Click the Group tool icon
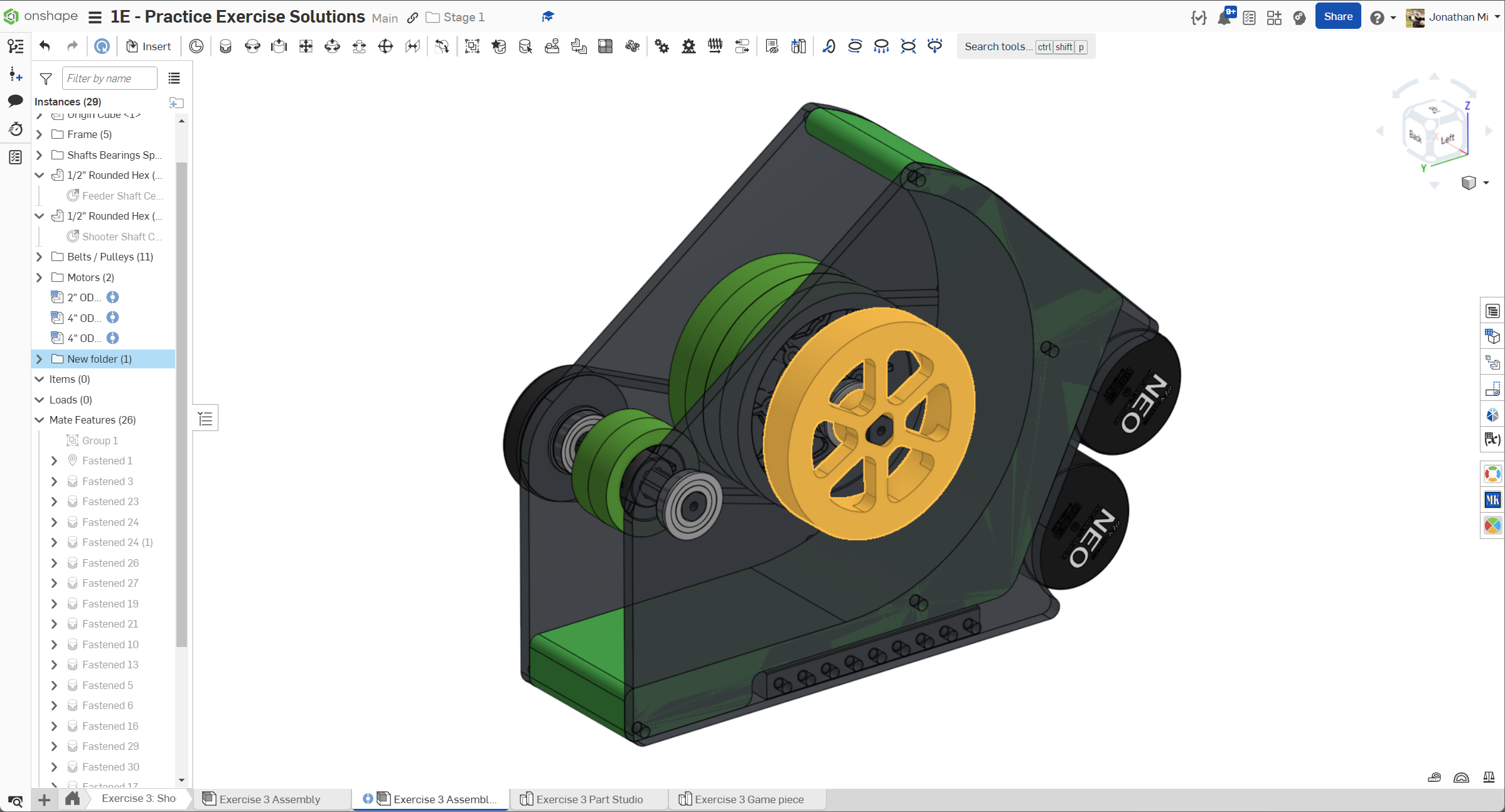The width and height of the screenshot is (1505, 812). (x=472, y=46)
